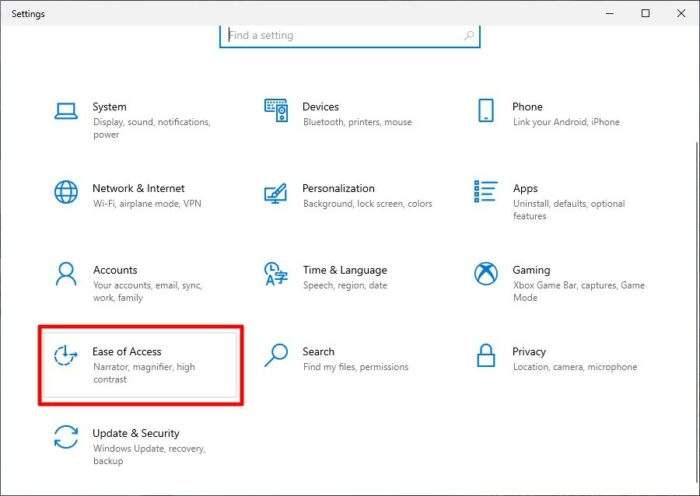Click the magnifier icon in search box
The width and height of the screenshot is (700, 496).
tap(469, 35)
